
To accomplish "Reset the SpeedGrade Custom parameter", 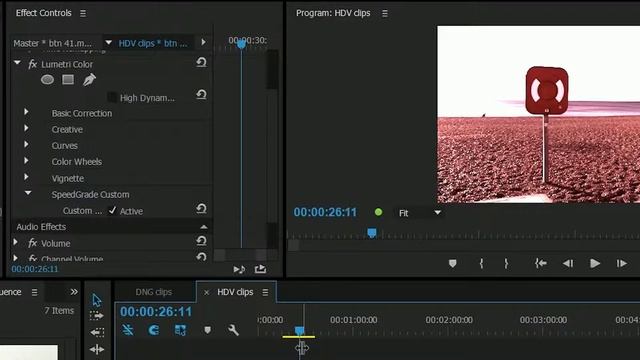I will tap(201, 209).
